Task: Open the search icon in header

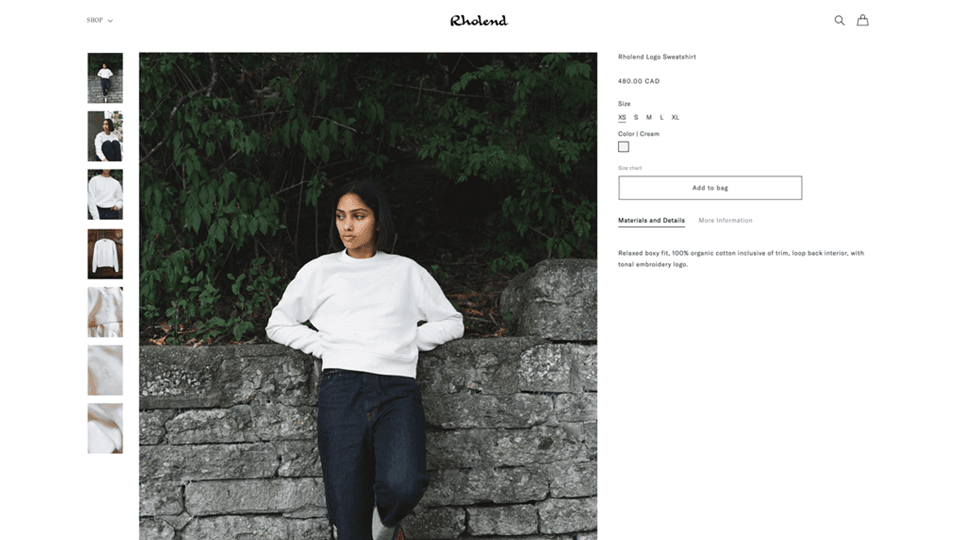Action: (x=839, y=20)
